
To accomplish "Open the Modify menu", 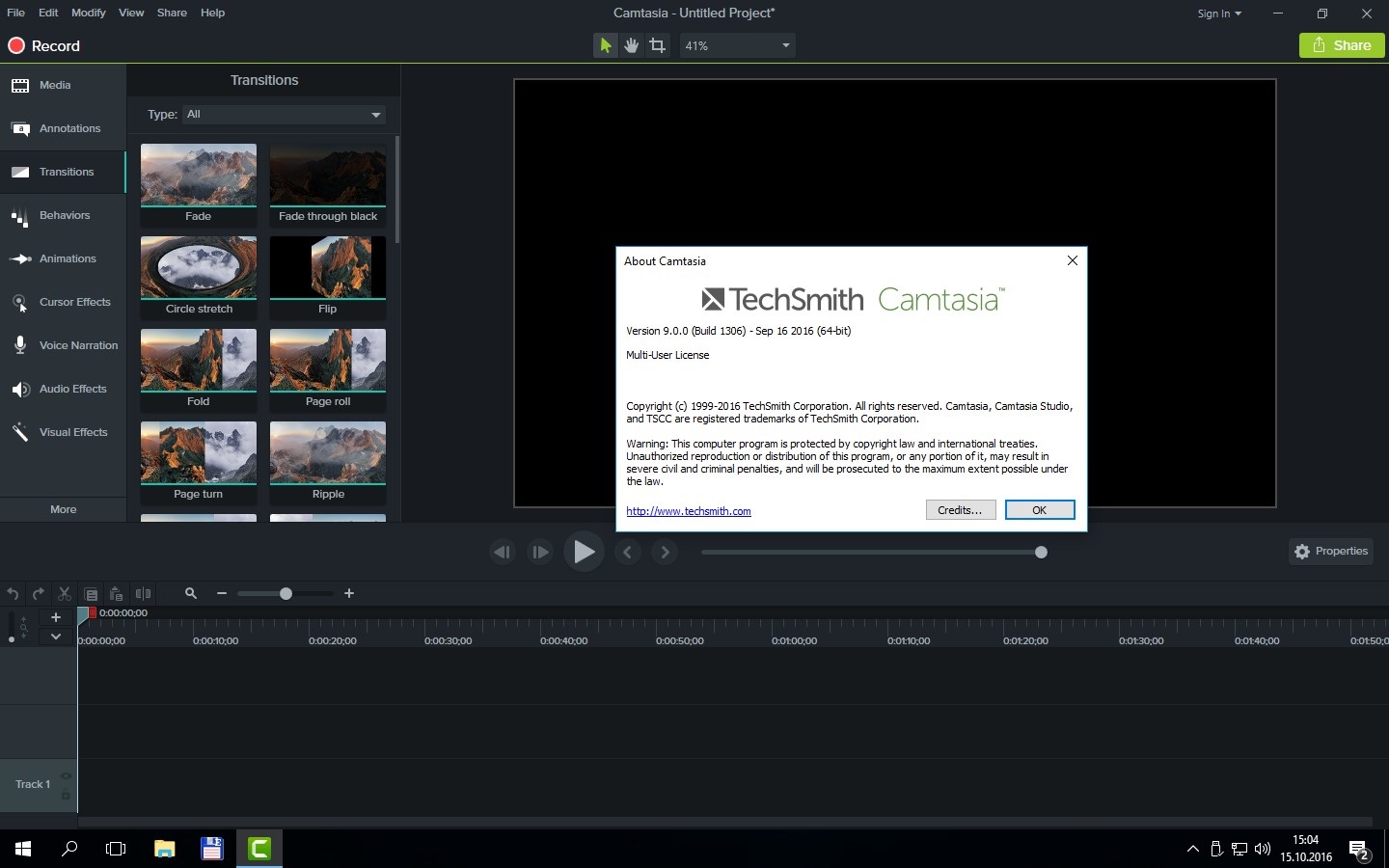I will (x=88, y=13).
